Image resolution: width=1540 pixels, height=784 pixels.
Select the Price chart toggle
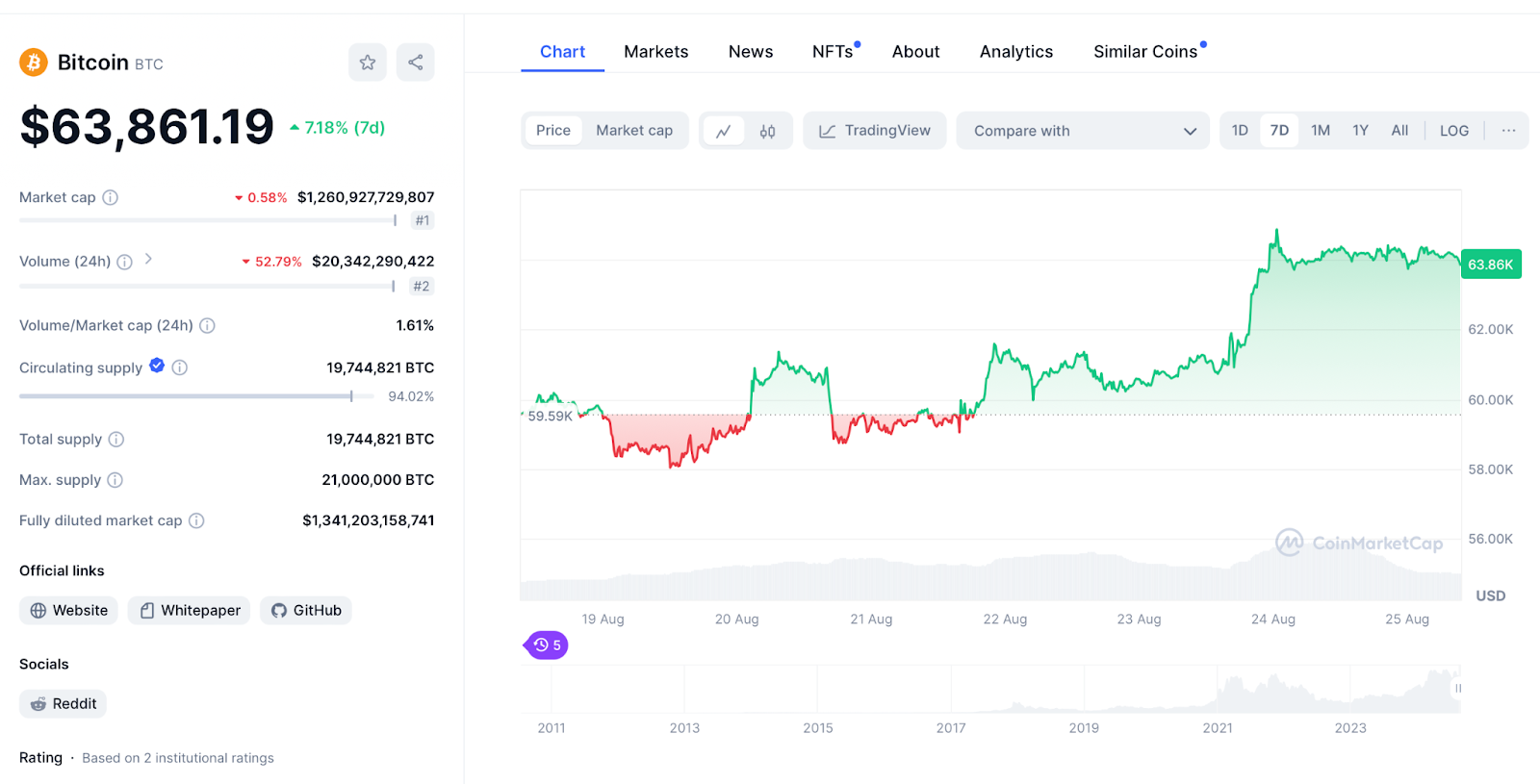pos(553,131)
